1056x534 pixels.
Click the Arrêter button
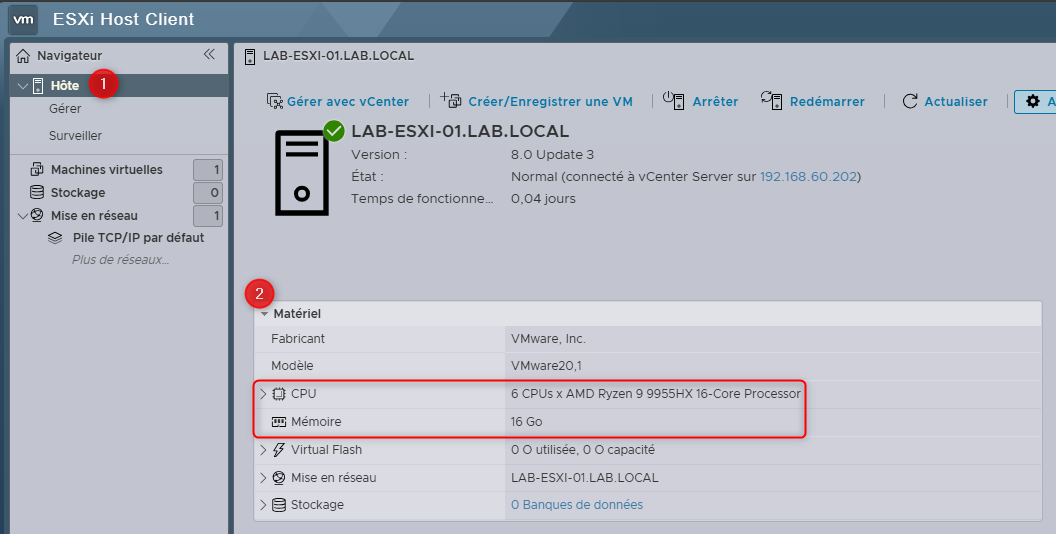(x=701, y=101)
